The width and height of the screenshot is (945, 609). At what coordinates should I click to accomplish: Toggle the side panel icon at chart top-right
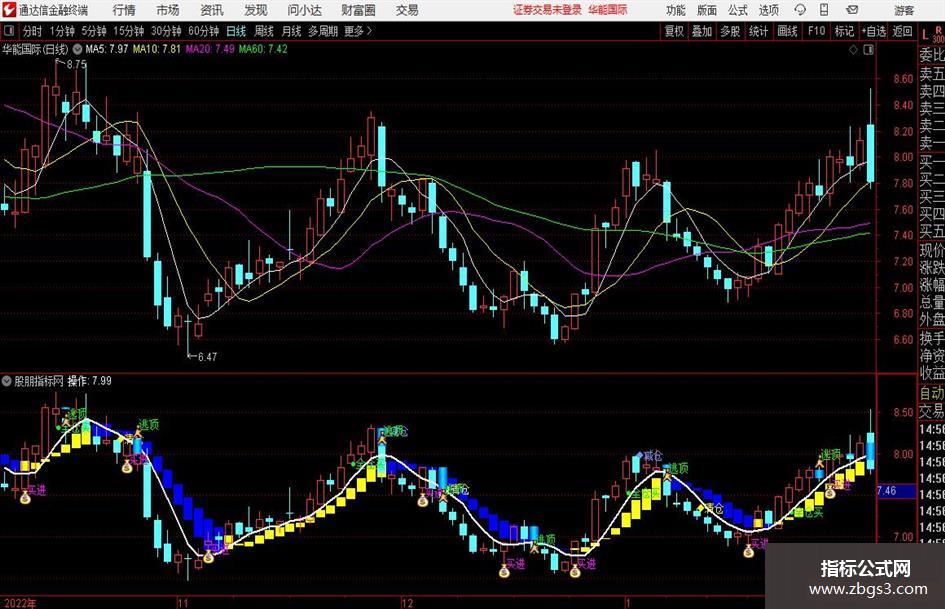click(x=868, y=50)
